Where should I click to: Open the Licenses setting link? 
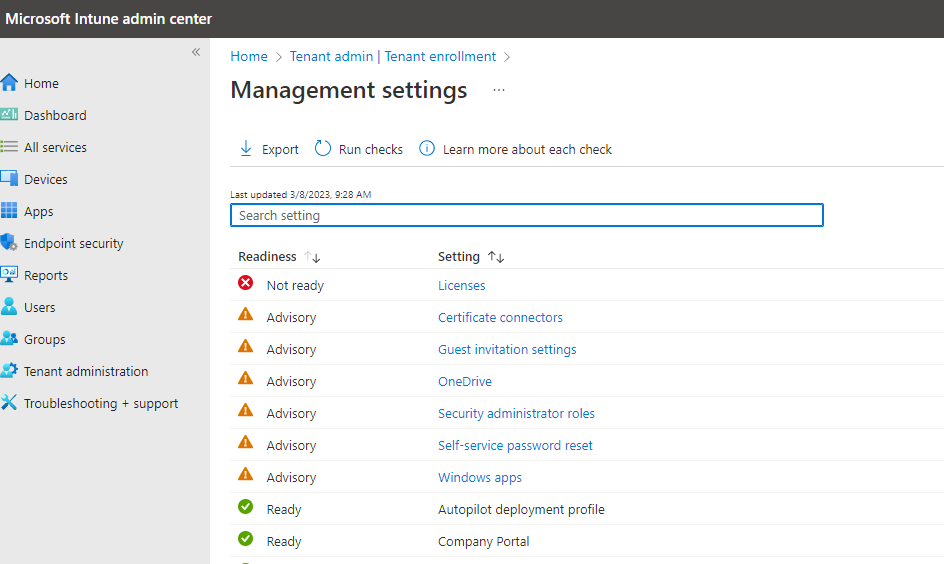click(x=462, y=286)
